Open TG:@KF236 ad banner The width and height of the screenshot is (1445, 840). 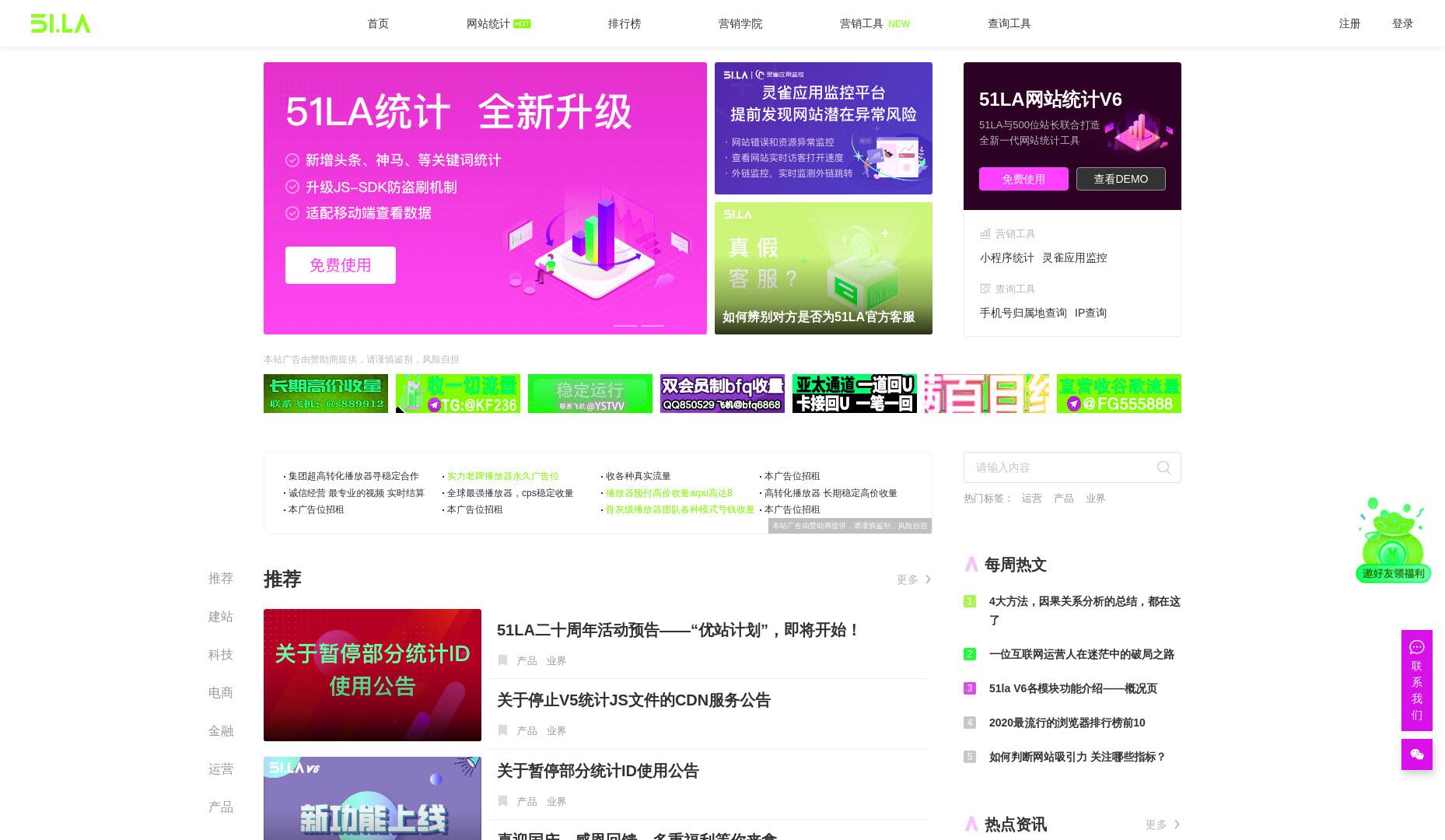point(458,394)
